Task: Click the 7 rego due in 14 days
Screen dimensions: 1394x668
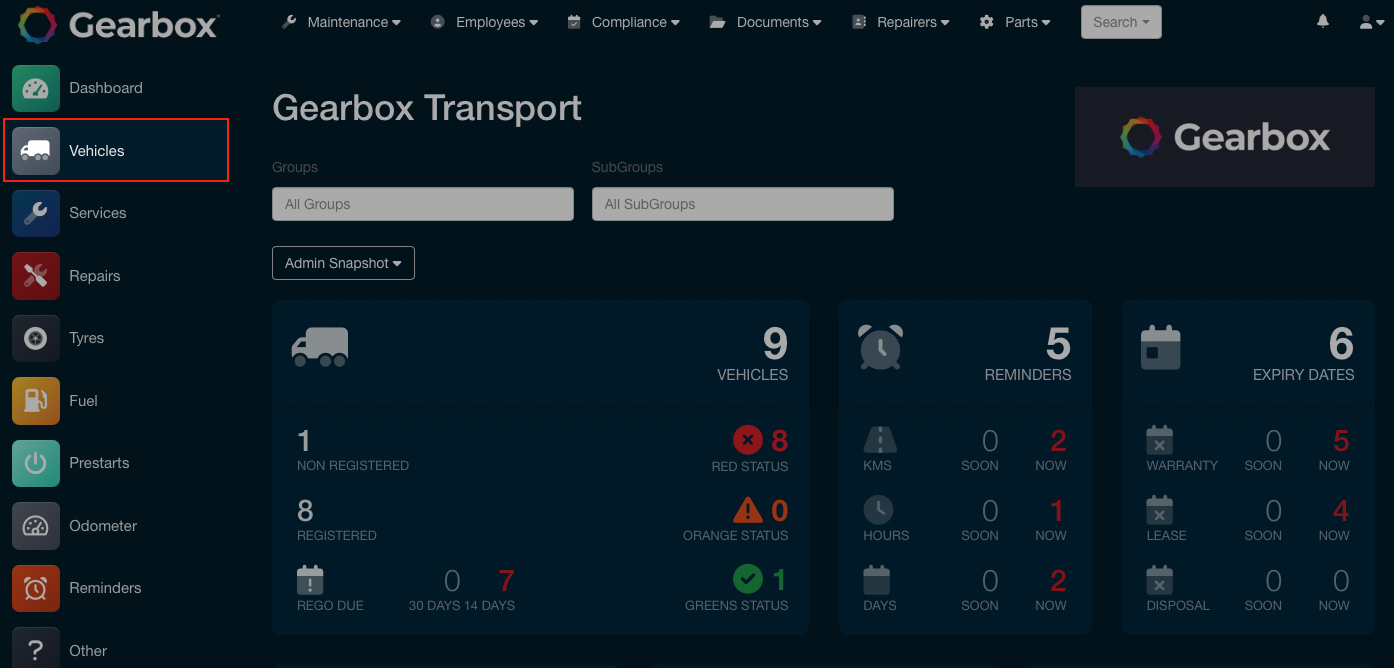Action: point(506,580)
